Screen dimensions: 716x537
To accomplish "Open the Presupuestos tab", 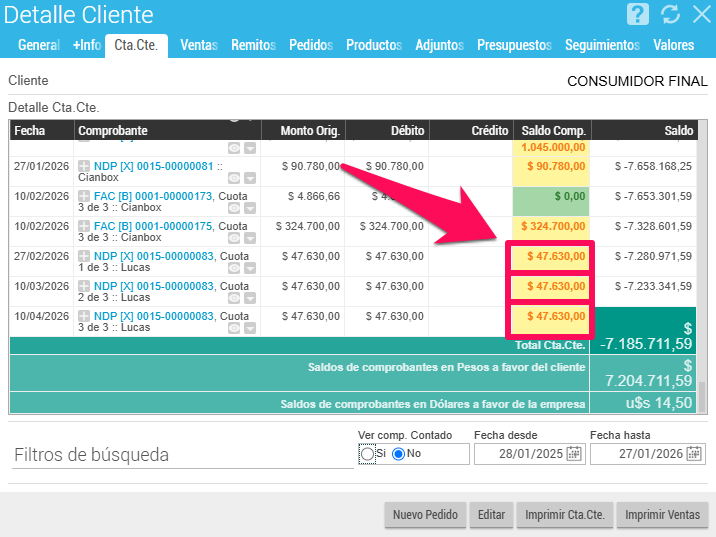I will [x=514, y=45].
